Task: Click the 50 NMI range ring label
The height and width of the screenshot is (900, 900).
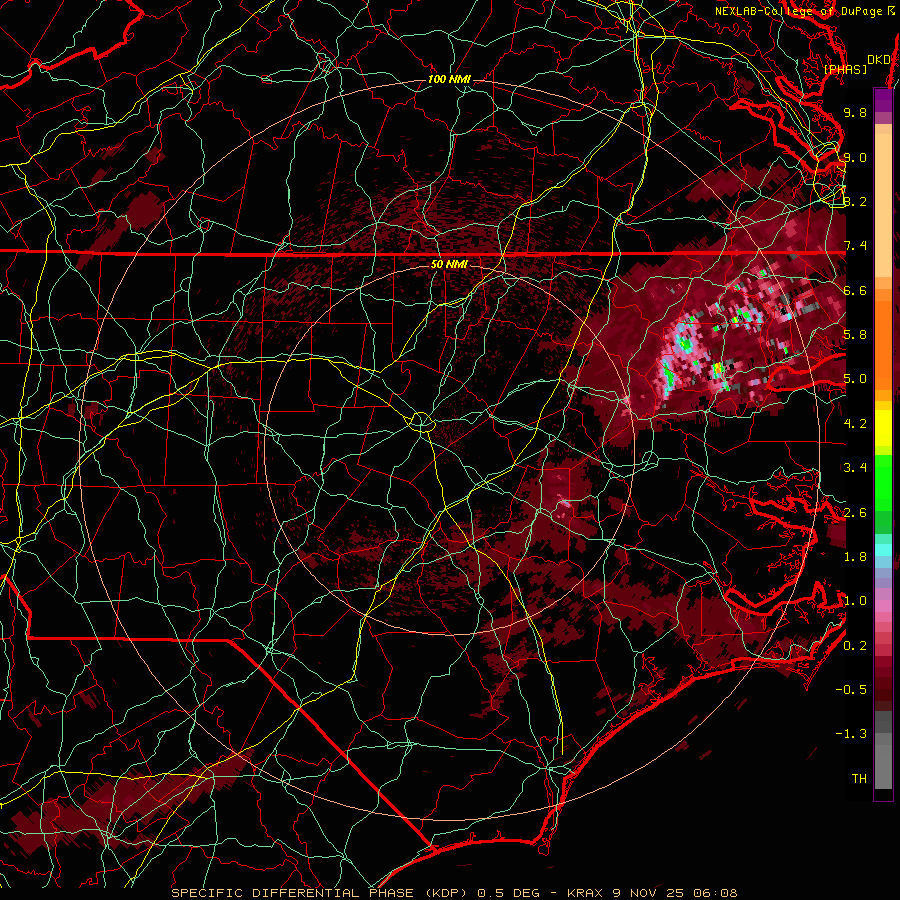Action: tap(449, 264)
